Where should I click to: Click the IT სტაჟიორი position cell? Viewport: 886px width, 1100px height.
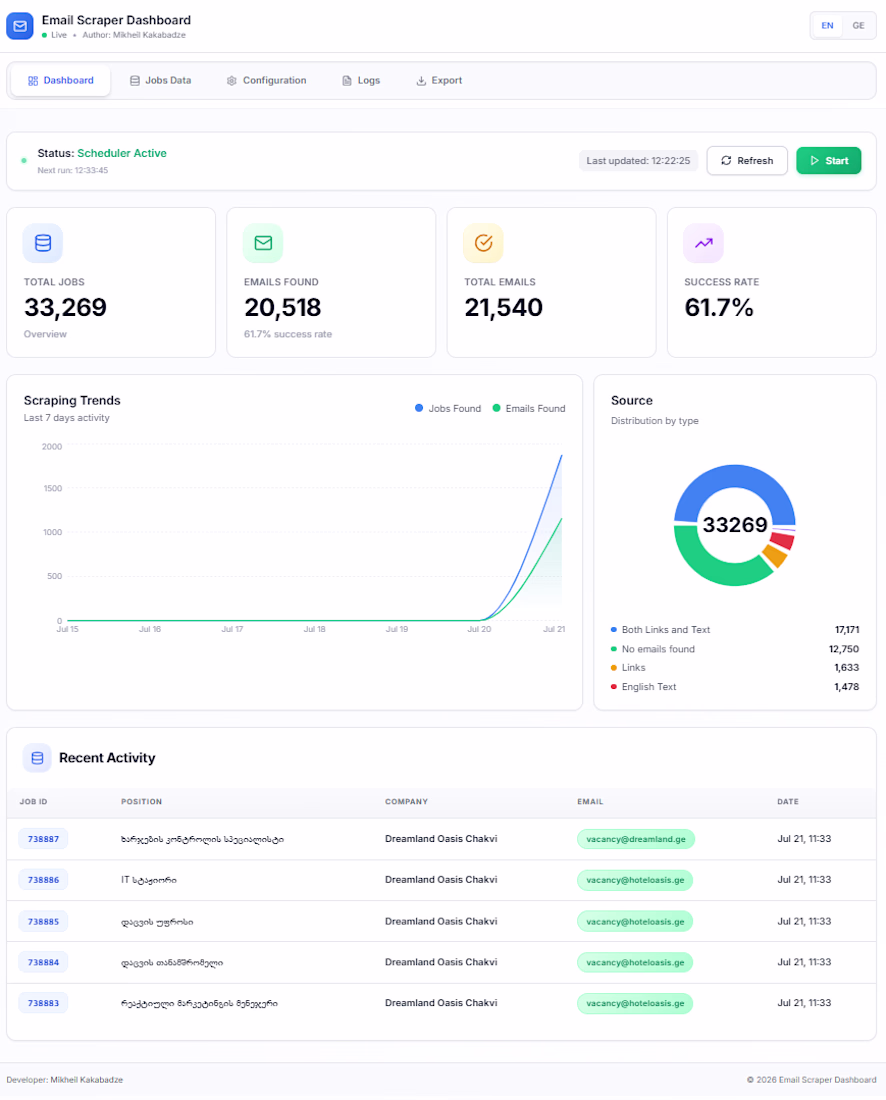coord(149,880)
